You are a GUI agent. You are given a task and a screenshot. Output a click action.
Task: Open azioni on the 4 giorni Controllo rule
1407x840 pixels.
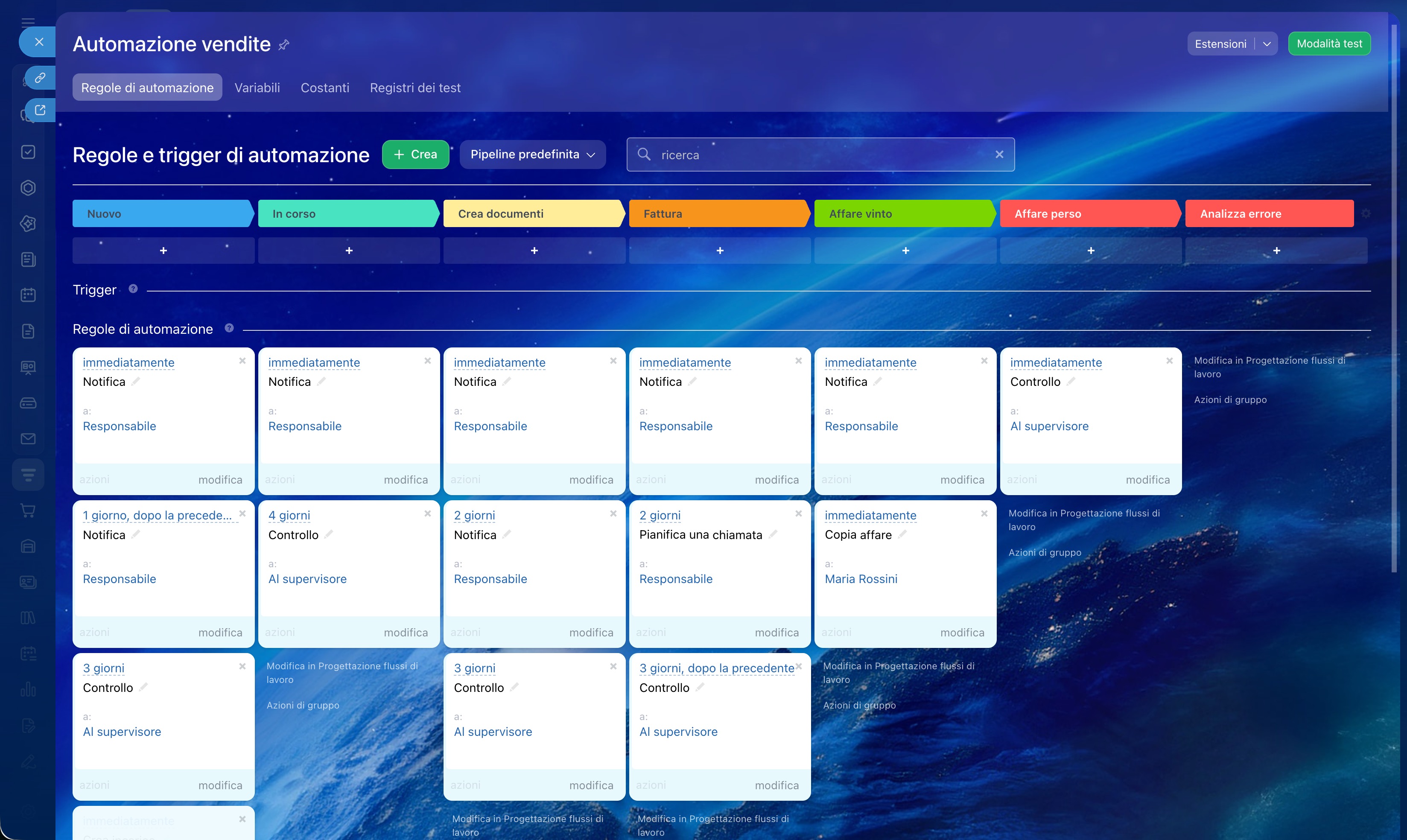[x=280, y=632]
